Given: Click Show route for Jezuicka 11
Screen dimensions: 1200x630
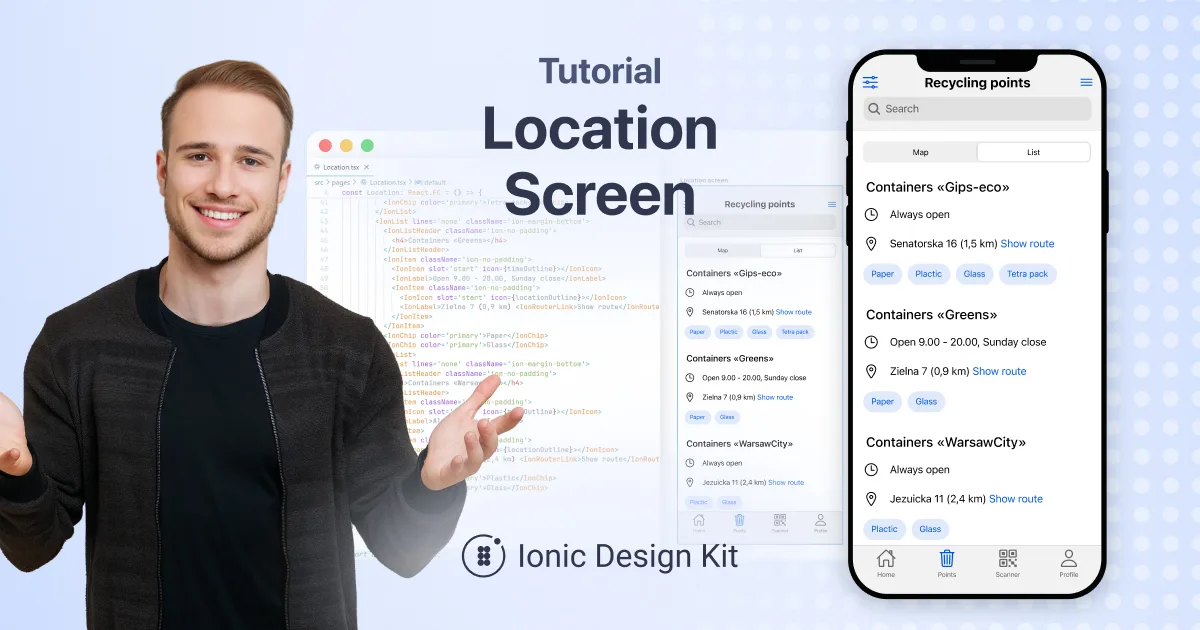Looking at the screenshot, I should pos(1016,498).
